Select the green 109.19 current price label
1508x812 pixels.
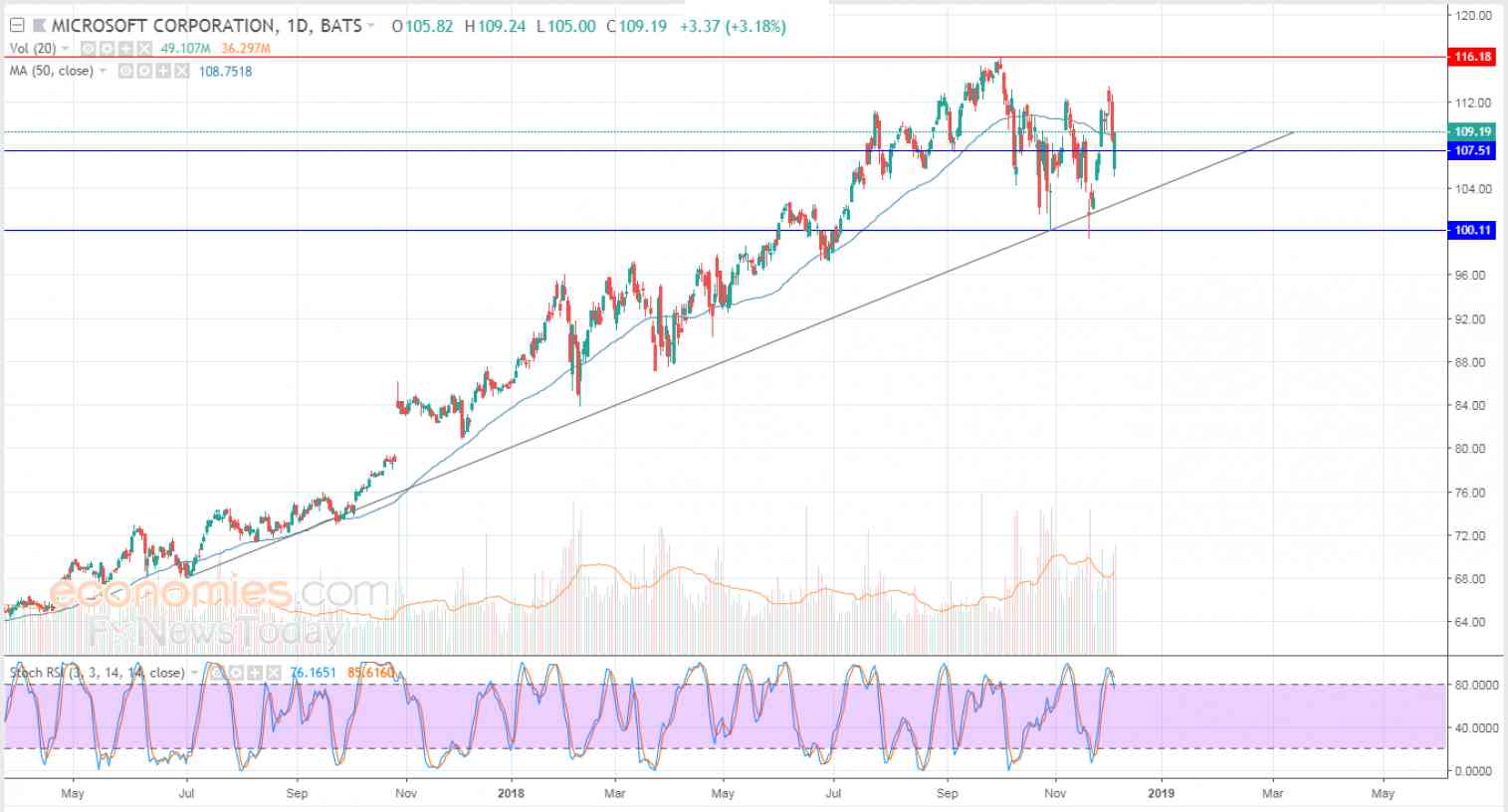tap(1472, 131)
